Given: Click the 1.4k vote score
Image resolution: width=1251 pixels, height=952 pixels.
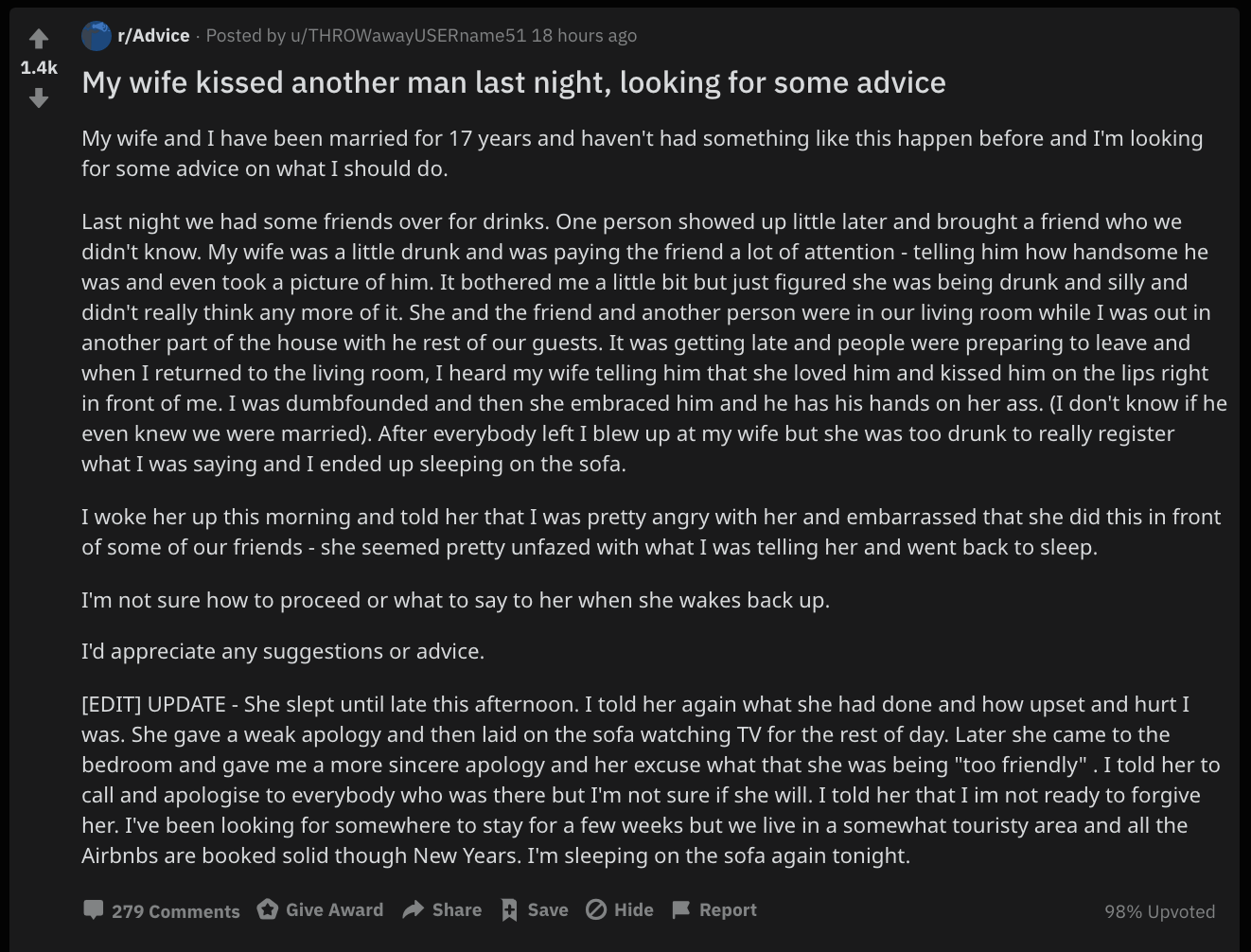Looking at the screenshot, I should click(39, 67).
